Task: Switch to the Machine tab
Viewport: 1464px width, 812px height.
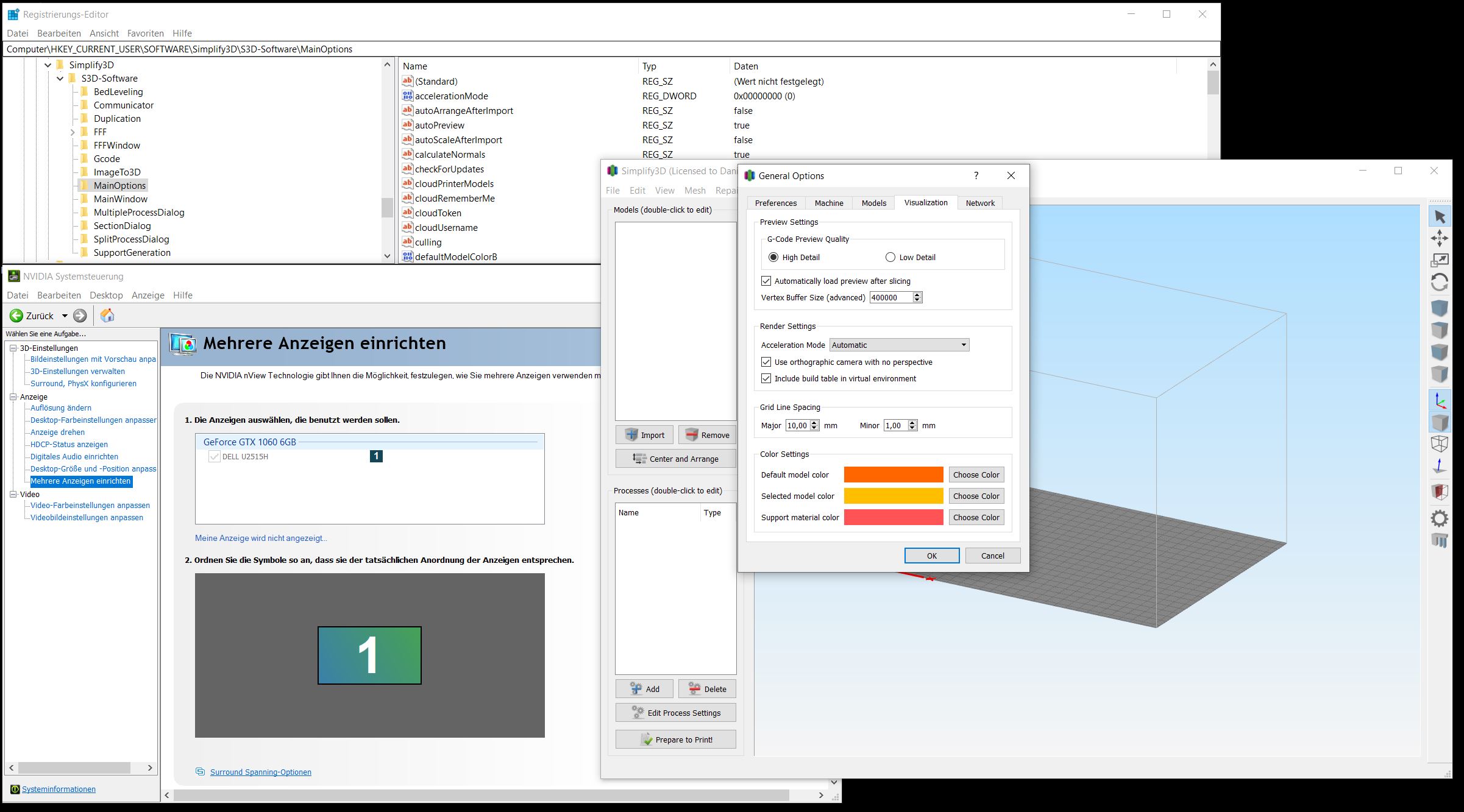Action: pos(829,203)
